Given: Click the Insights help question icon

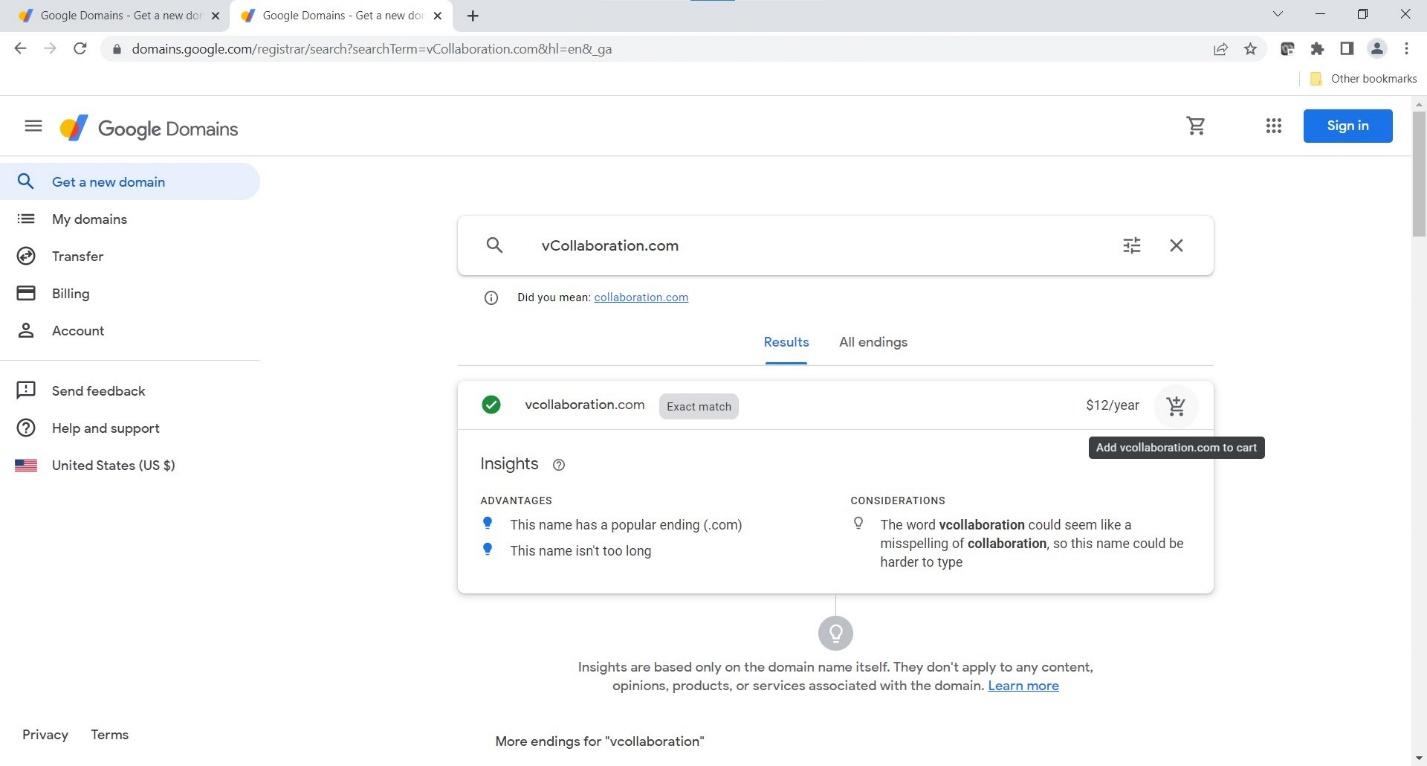Looking at the screenshot, I should (x=559, y=465).
